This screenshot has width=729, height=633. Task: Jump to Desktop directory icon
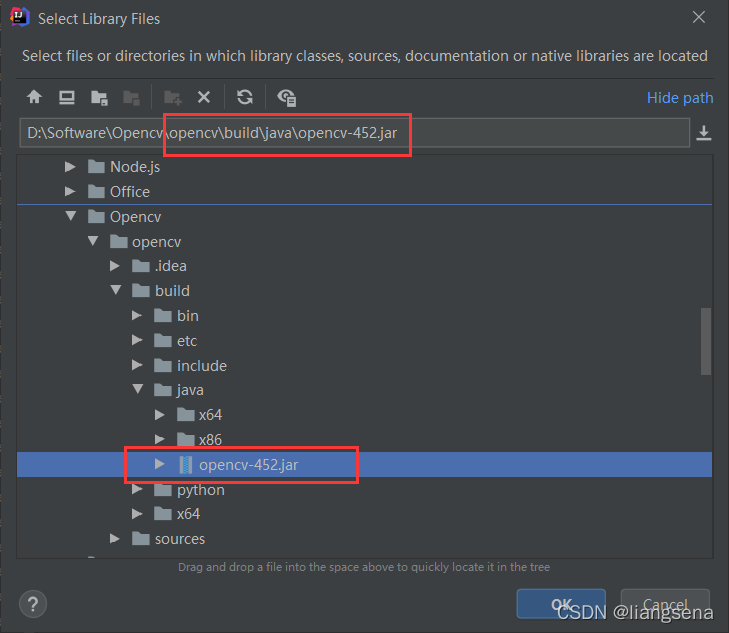click(x=67, y=98)
